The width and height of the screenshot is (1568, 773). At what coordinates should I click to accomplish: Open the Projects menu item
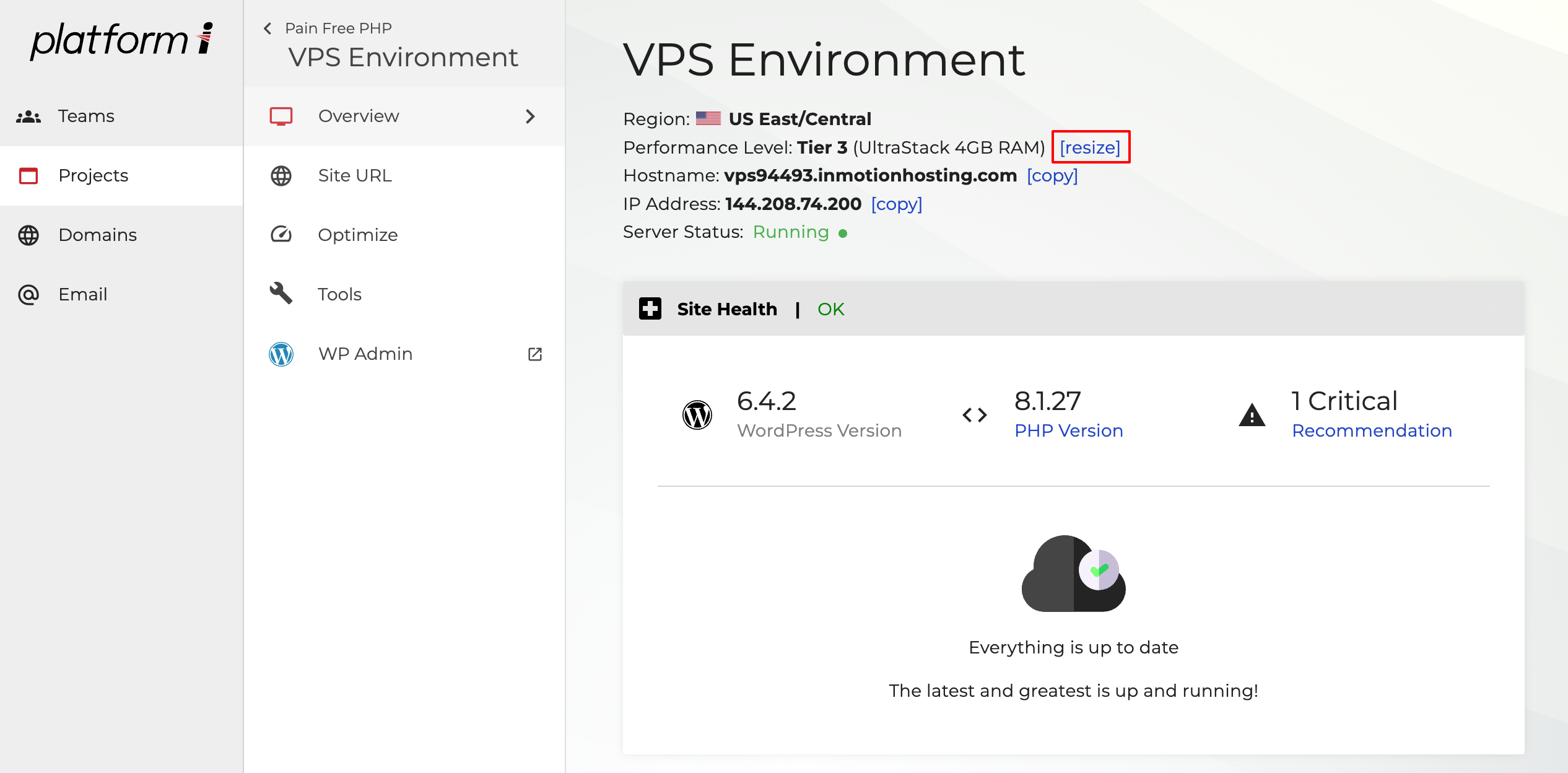click(93, 176)
